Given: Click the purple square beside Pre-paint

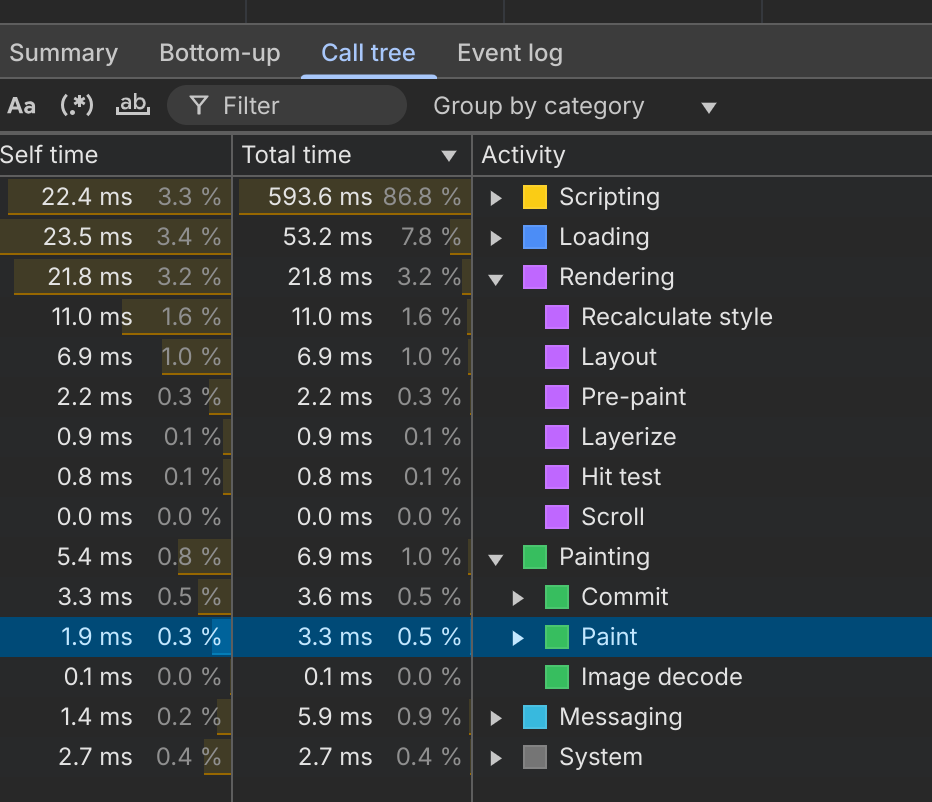Looking at the screenshot, I should click(x=557, y=397).
